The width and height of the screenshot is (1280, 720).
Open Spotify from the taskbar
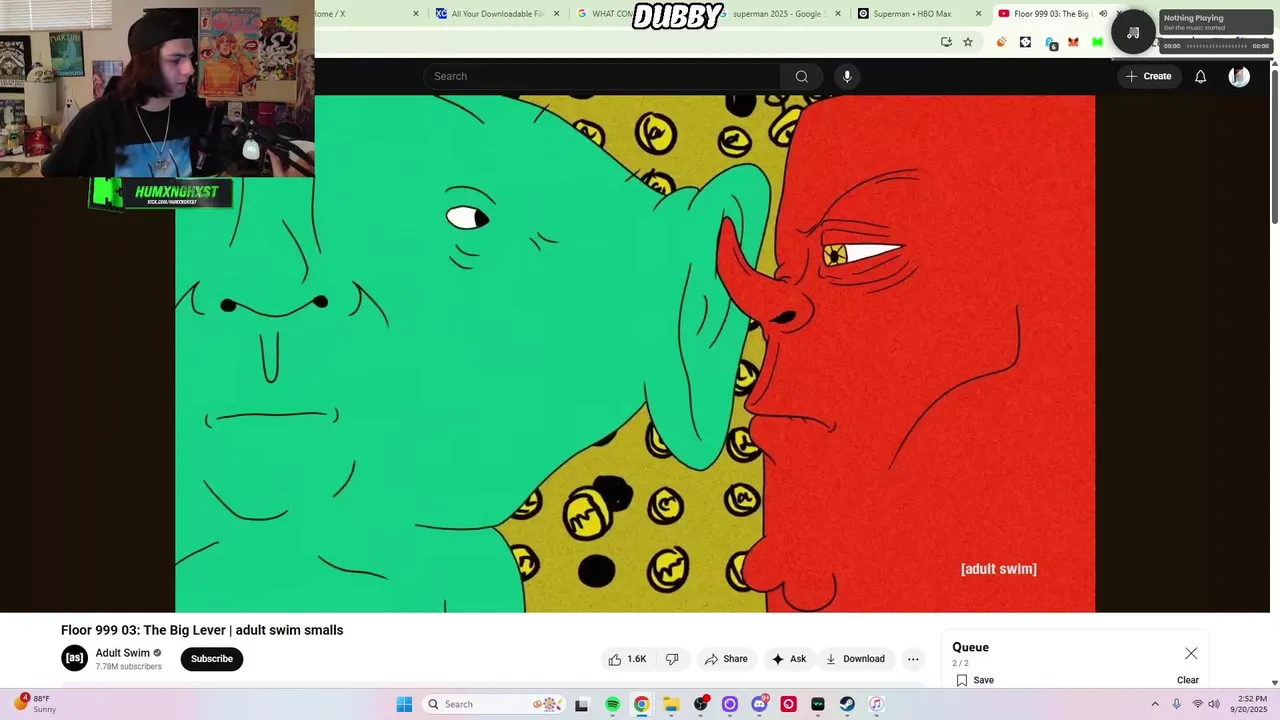coord(612,704)
